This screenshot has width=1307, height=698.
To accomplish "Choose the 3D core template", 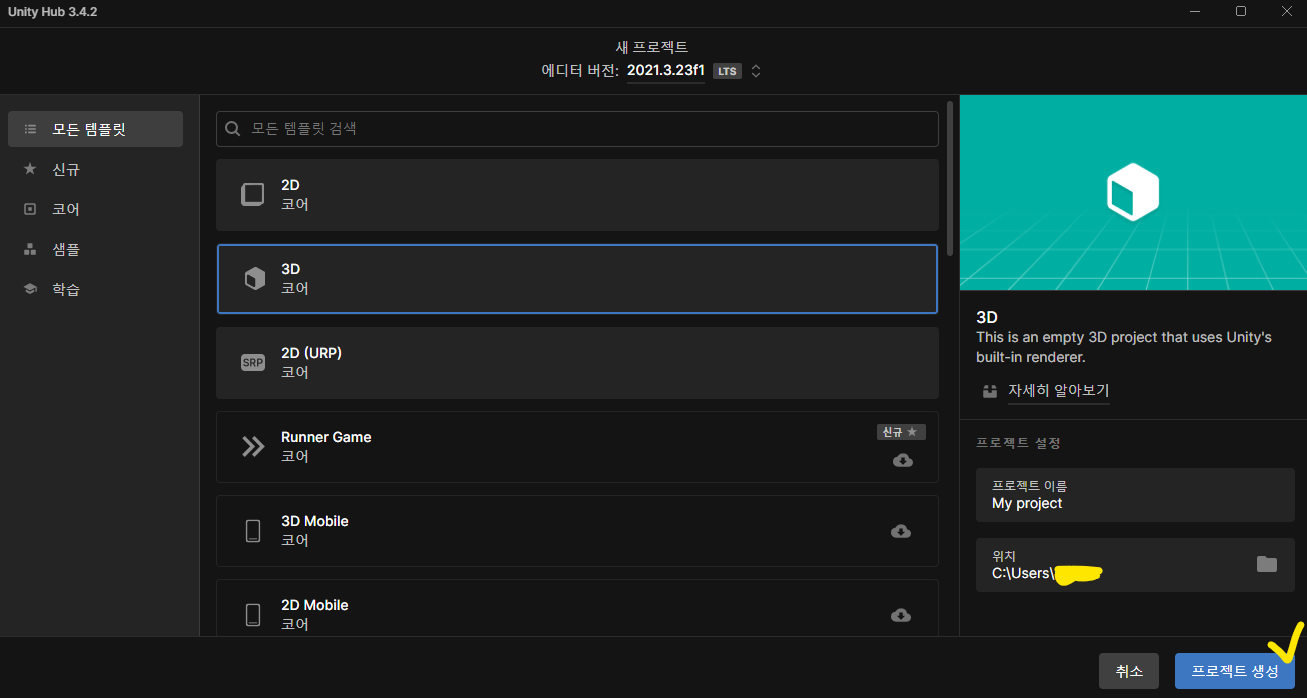I will [x=577, y=279].
